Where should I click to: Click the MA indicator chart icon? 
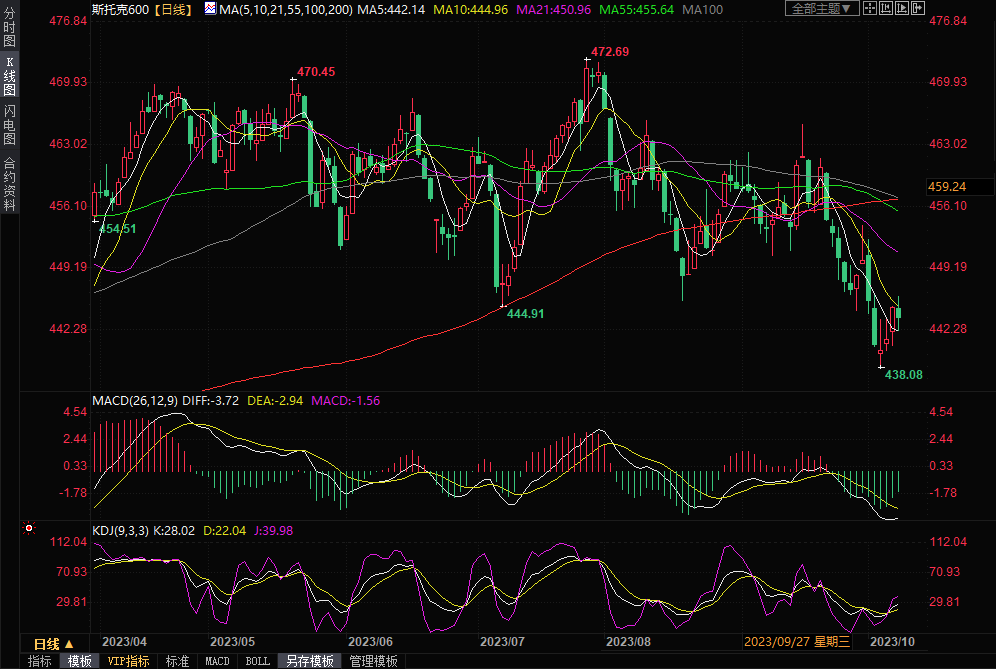pos(209,9)
